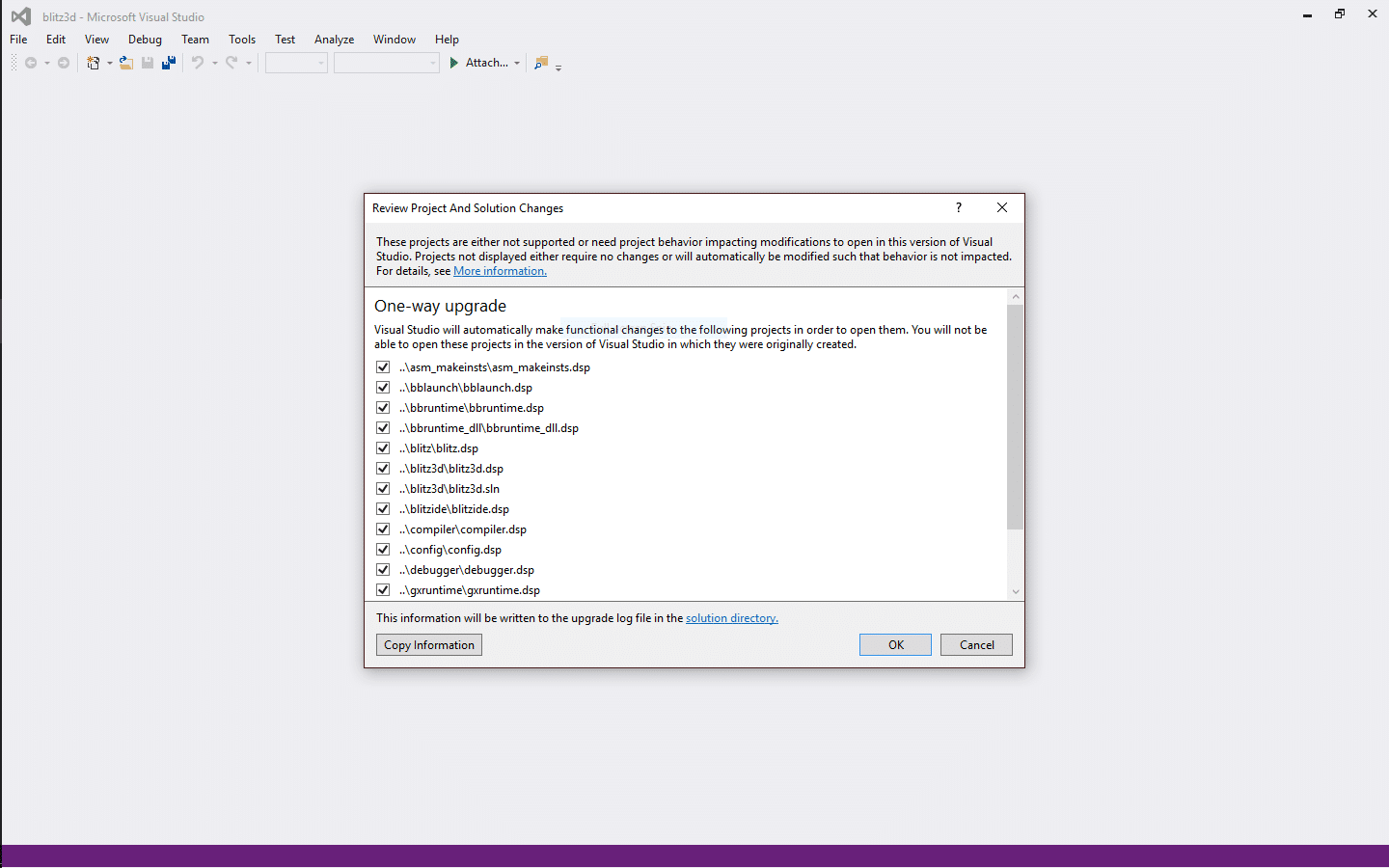Screen dimensions: 1389x868
Task: Click the scrollbar down arrow in dialog
Action: point(1015,592)
